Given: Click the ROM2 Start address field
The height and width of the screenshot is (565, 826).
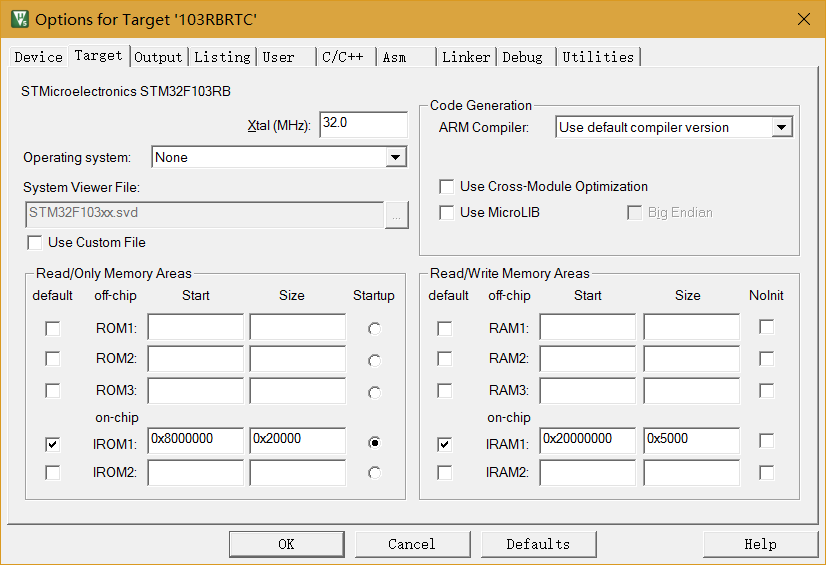Looking at the screenshot, I should 195,359.
